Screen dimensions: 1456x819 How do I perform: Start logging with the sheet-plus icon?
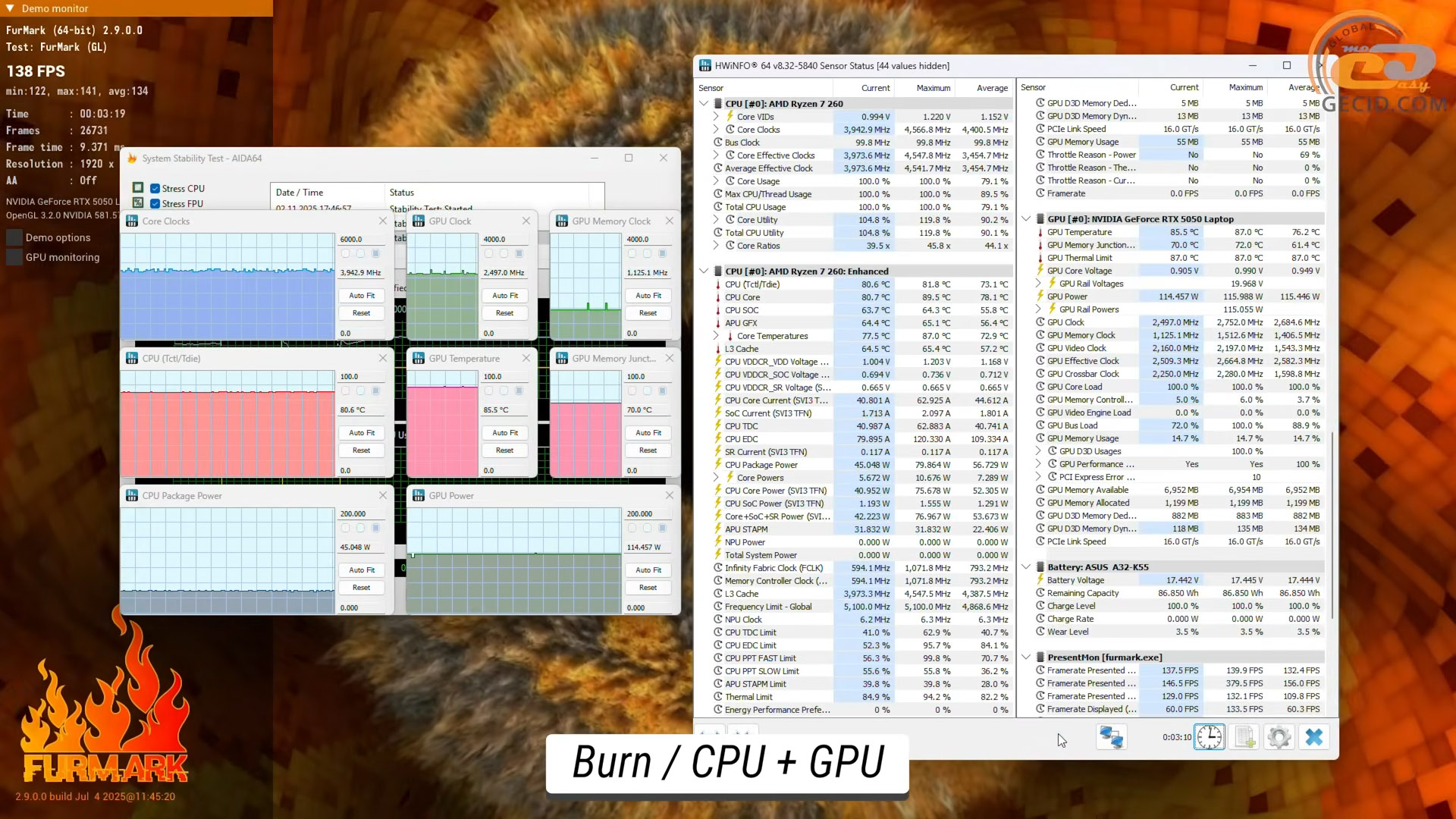pos(1244,737)
